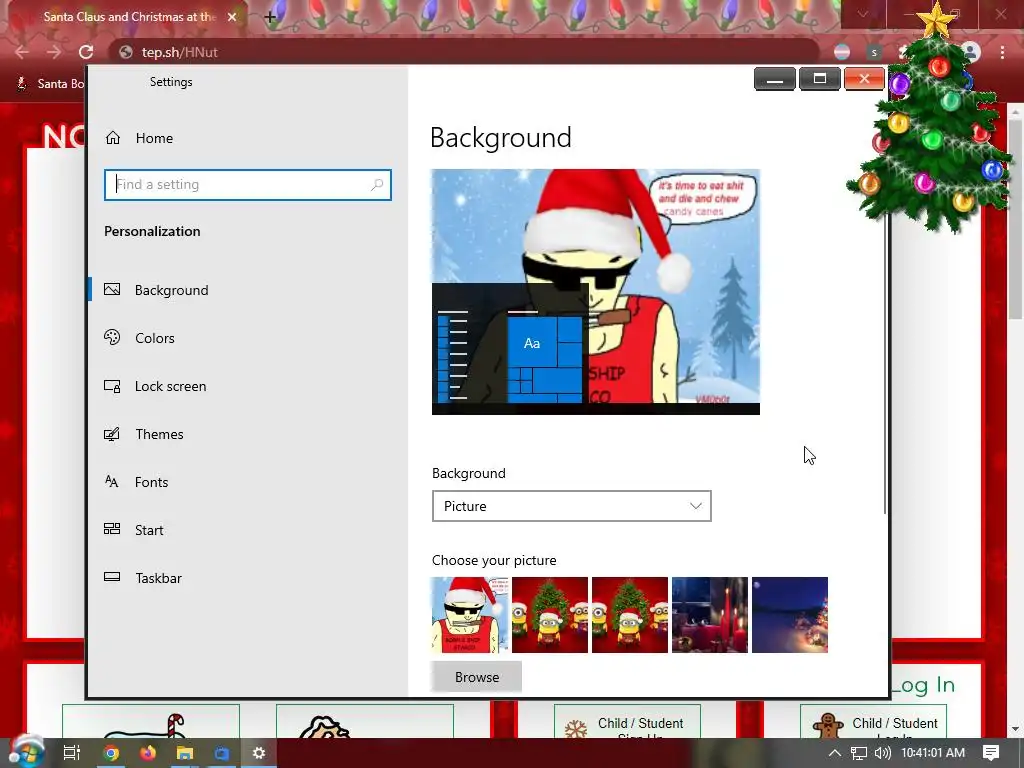Minimize the Settings window
This screenshot has width=1024, height=768.
775,79
